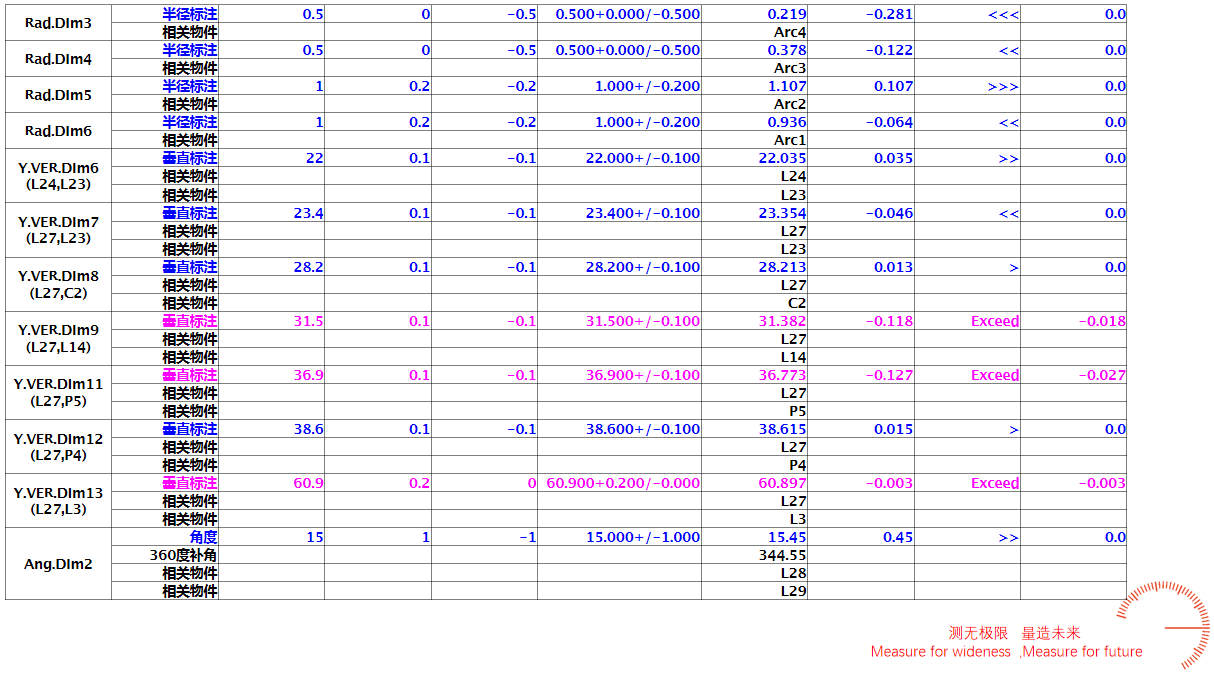Select related object Arc1

pos(790,140)
